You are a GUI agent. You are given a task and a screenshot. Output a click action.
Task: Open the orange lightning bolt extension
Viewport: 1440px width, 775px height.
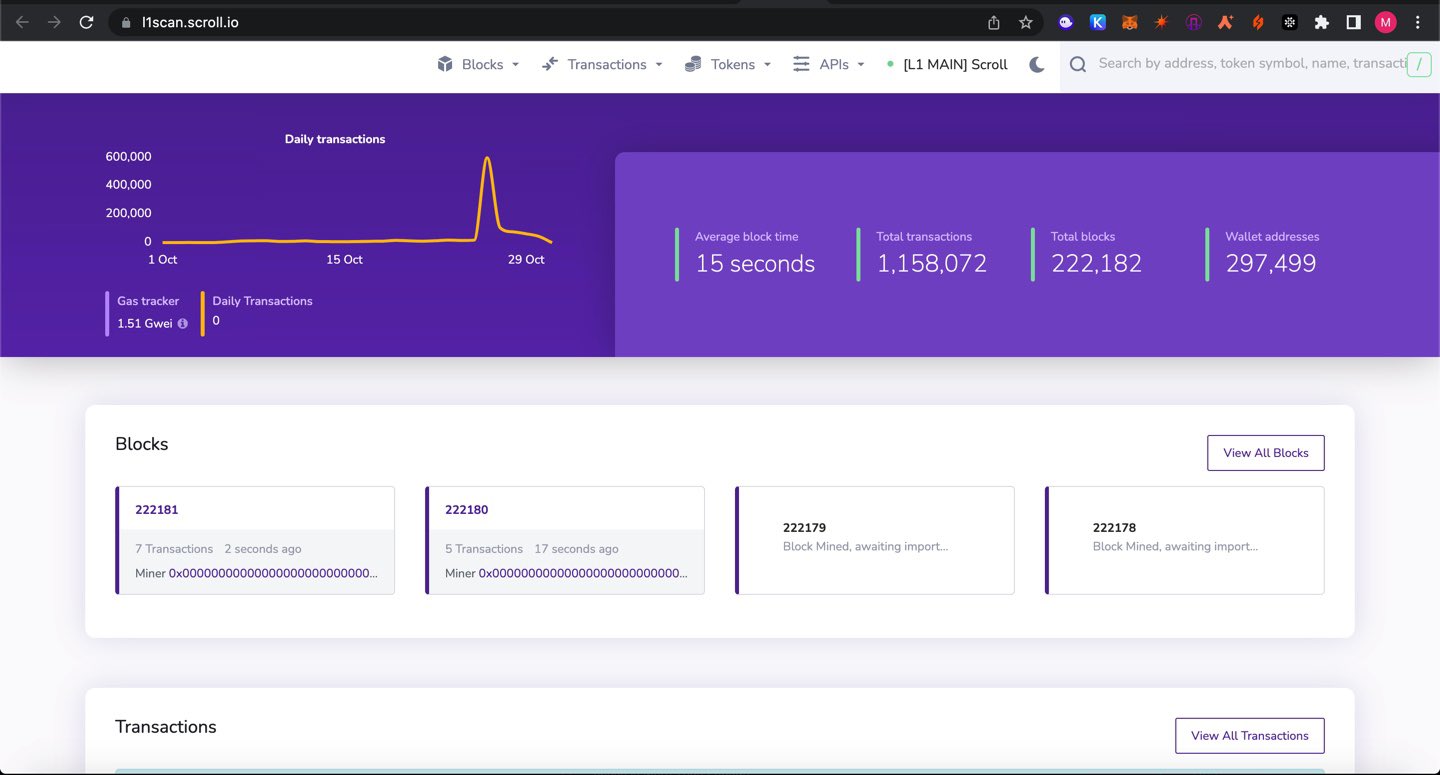coord(1258,22)
